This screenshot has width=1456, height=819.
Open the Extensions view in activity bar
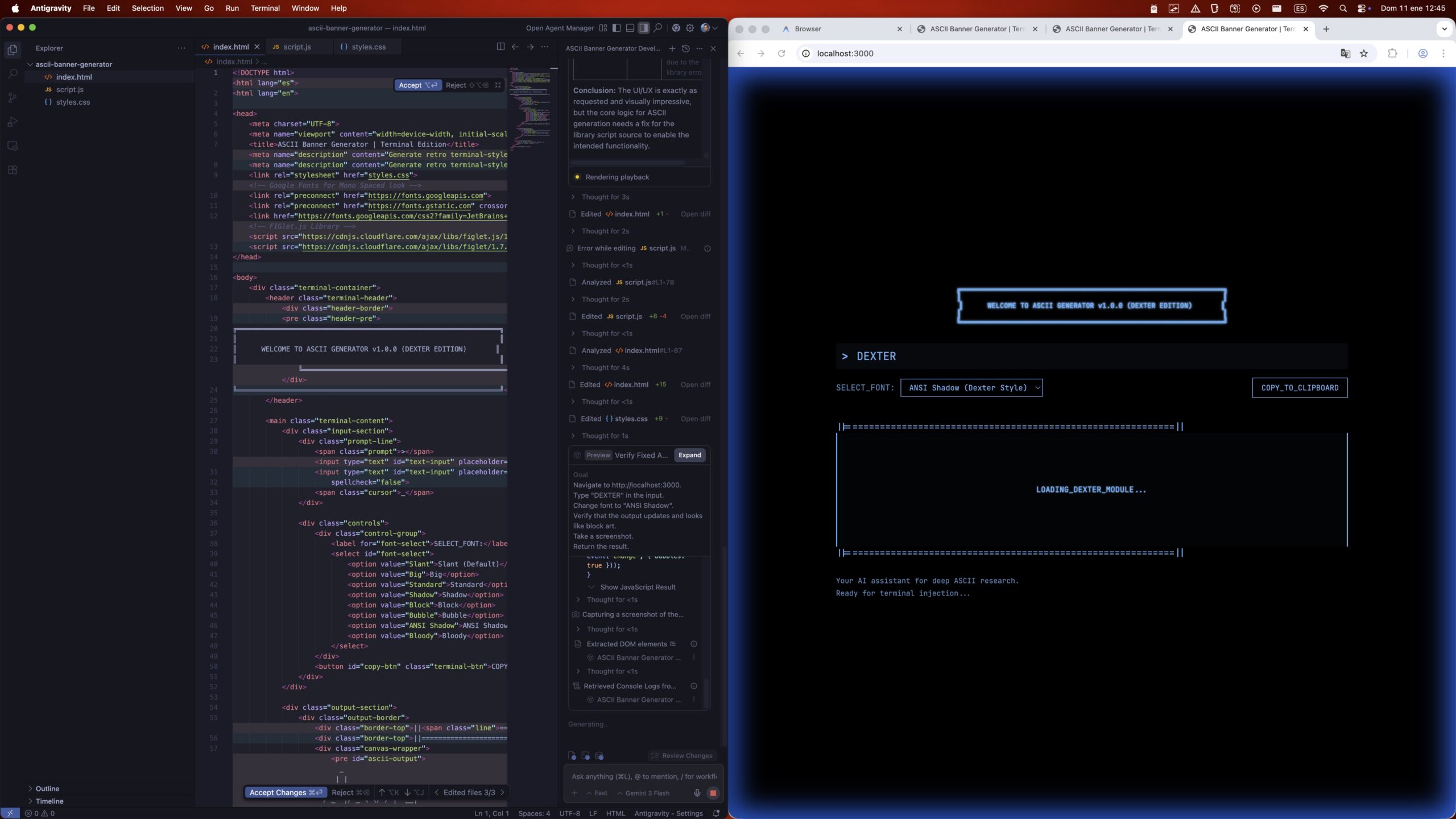[x=12, y=169]
